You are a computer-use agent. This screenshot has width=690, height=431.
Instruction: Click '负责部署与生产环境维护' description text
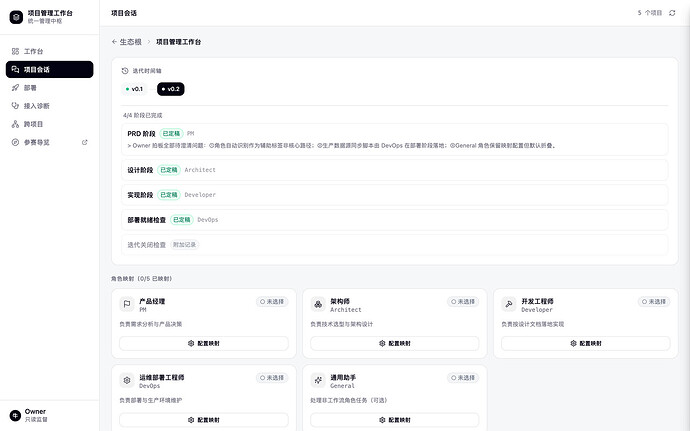point(150,400)
